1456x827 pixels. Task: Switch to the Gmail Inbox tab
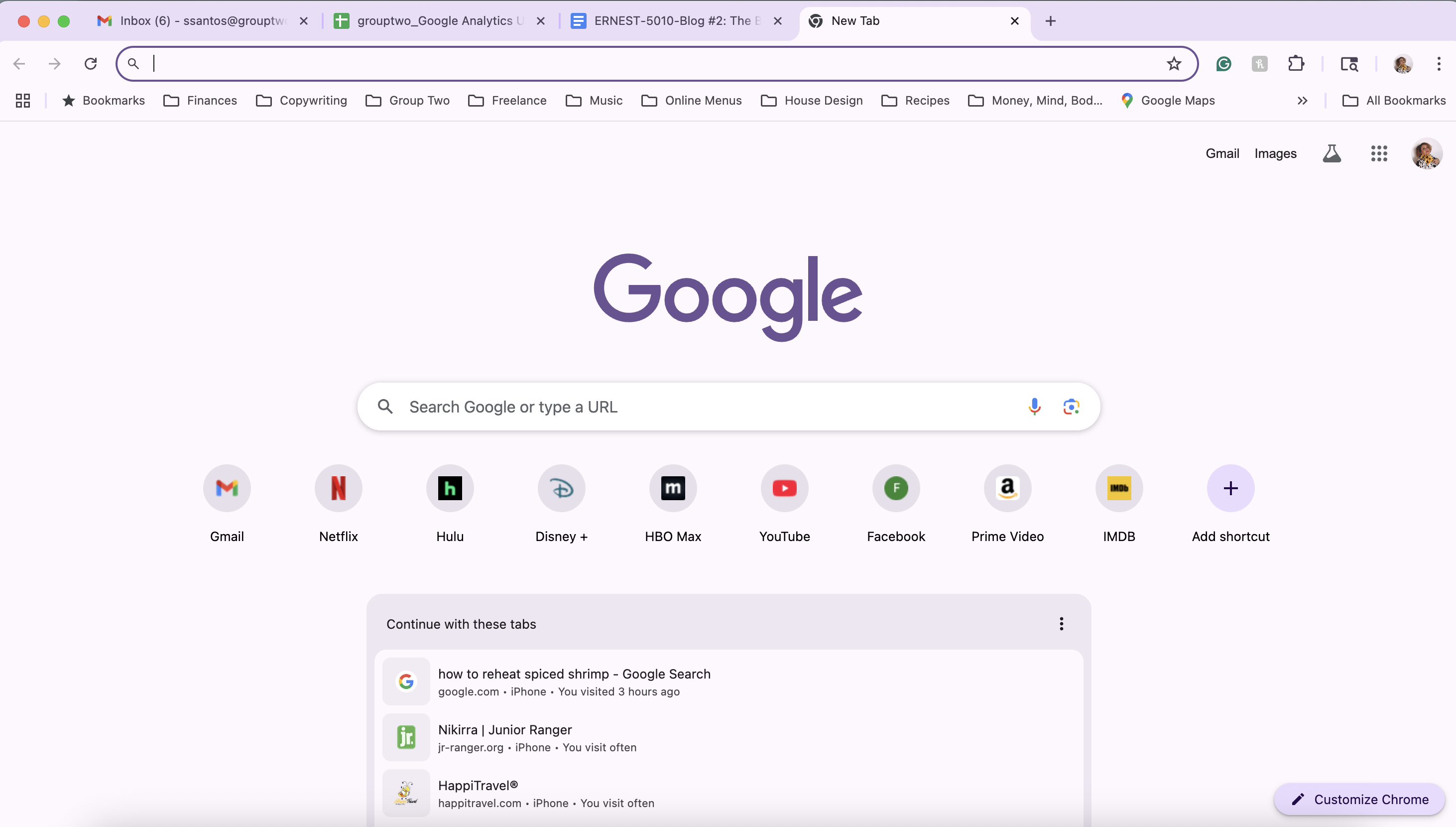pos(193,21)
